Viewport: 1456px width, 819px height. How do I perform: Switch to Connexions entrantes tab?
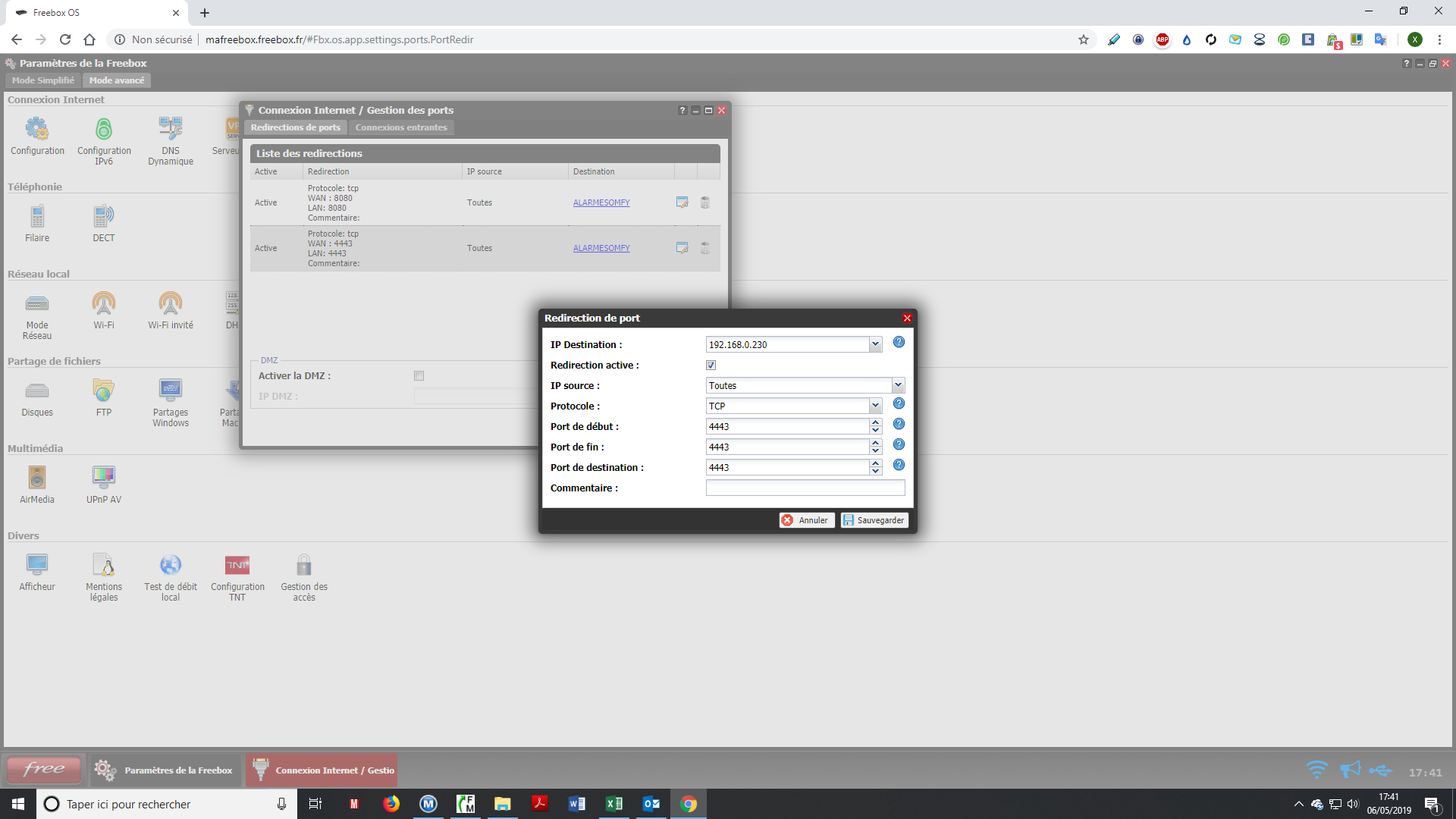click(401, 127)
